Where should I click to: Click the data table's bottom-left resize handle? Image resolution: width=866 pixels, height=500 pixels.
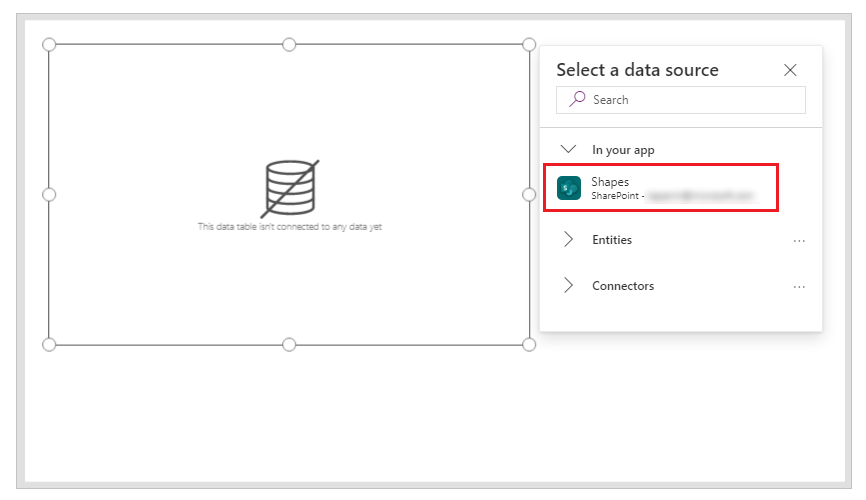click(49, 345)
